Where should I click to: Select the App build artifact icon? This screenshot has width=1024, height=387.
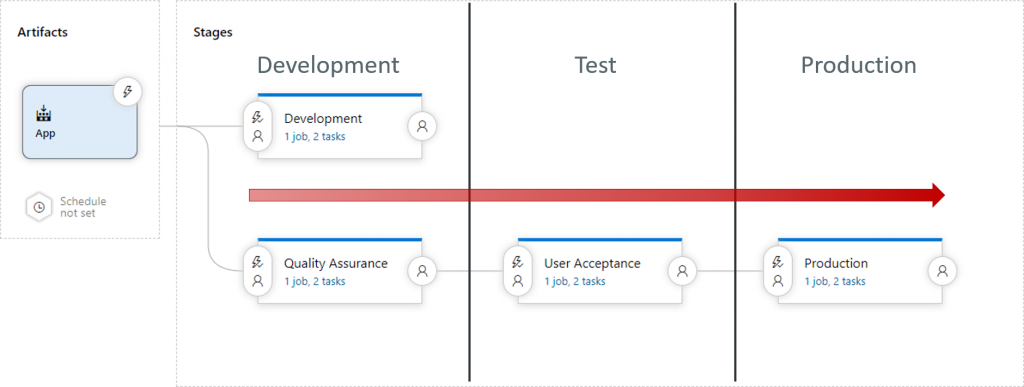(44, 114)
